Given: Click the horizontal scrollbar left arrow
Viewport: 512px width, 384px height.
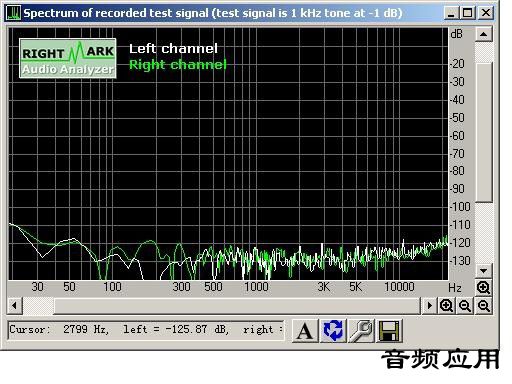Looking at the screenshot, I should (x=14, y=305).
